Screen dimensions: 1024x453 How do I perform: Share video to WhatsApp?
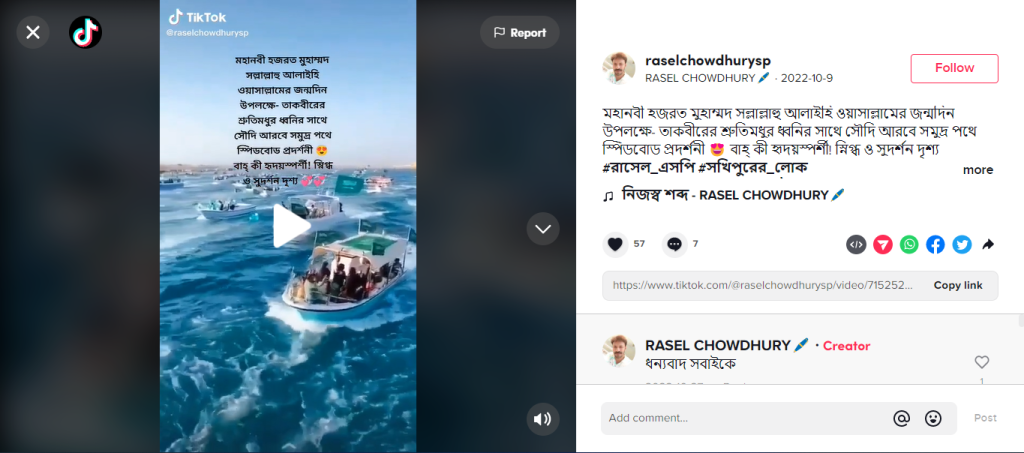pos(909,244)
